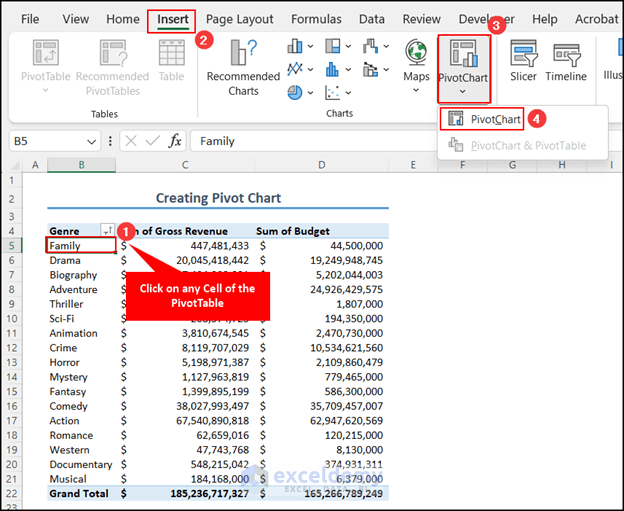Screen dimensions: 624x511
Task: Select column D header
Action: pos(322,165)
